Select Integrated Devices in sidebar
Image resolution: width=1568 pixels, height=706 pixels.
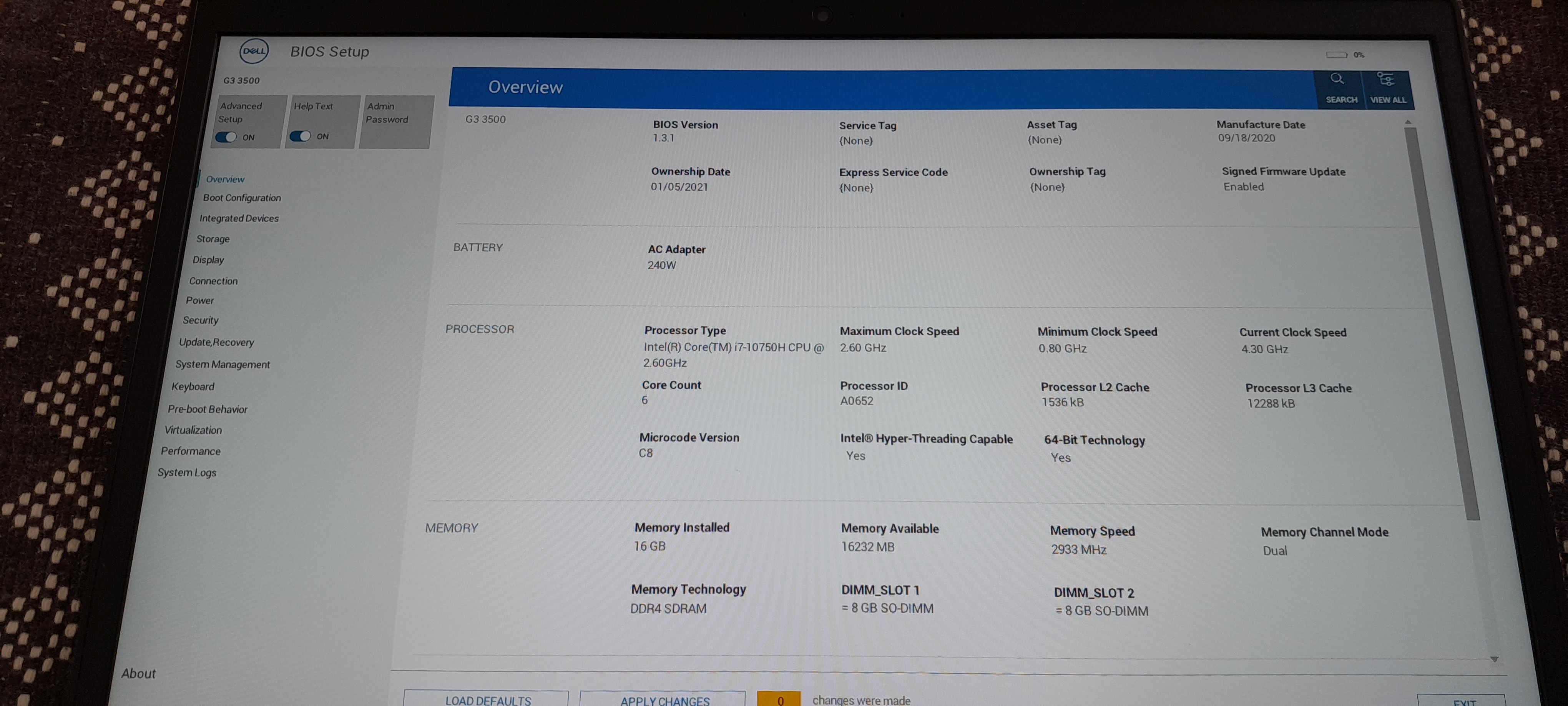(239, 218)
